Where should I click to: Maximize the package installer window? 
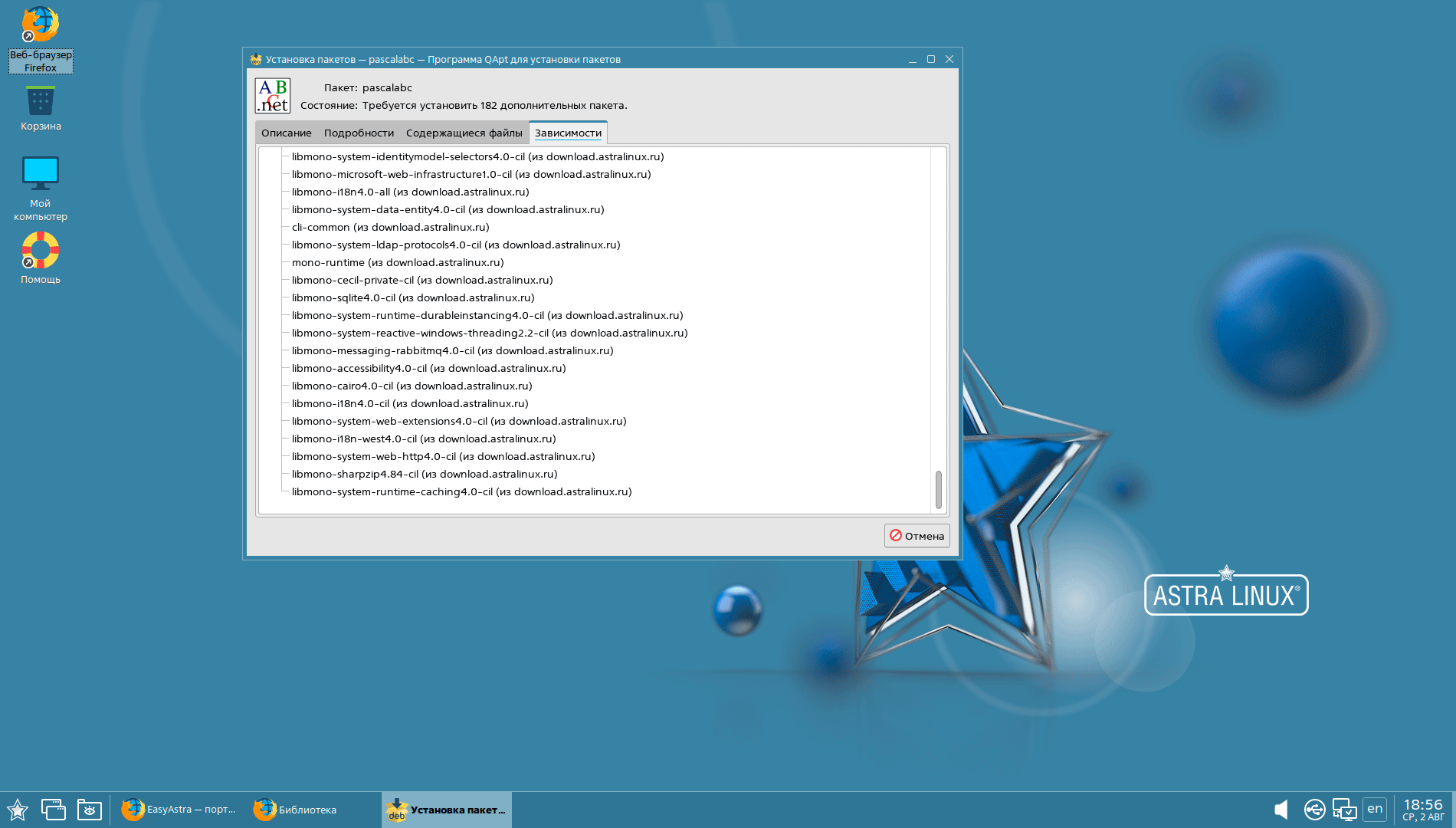pos(931,59)
